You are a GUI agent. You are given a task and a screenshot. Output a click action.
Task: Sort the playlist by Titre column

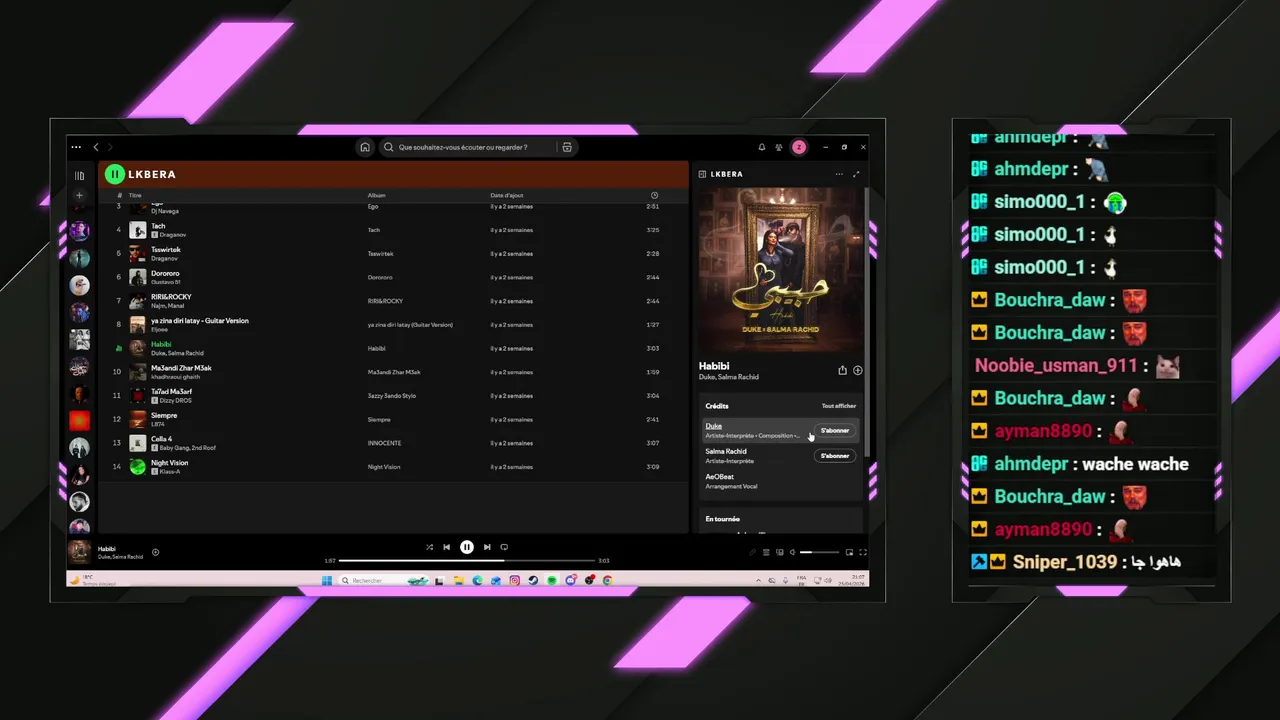pos(135,195)
